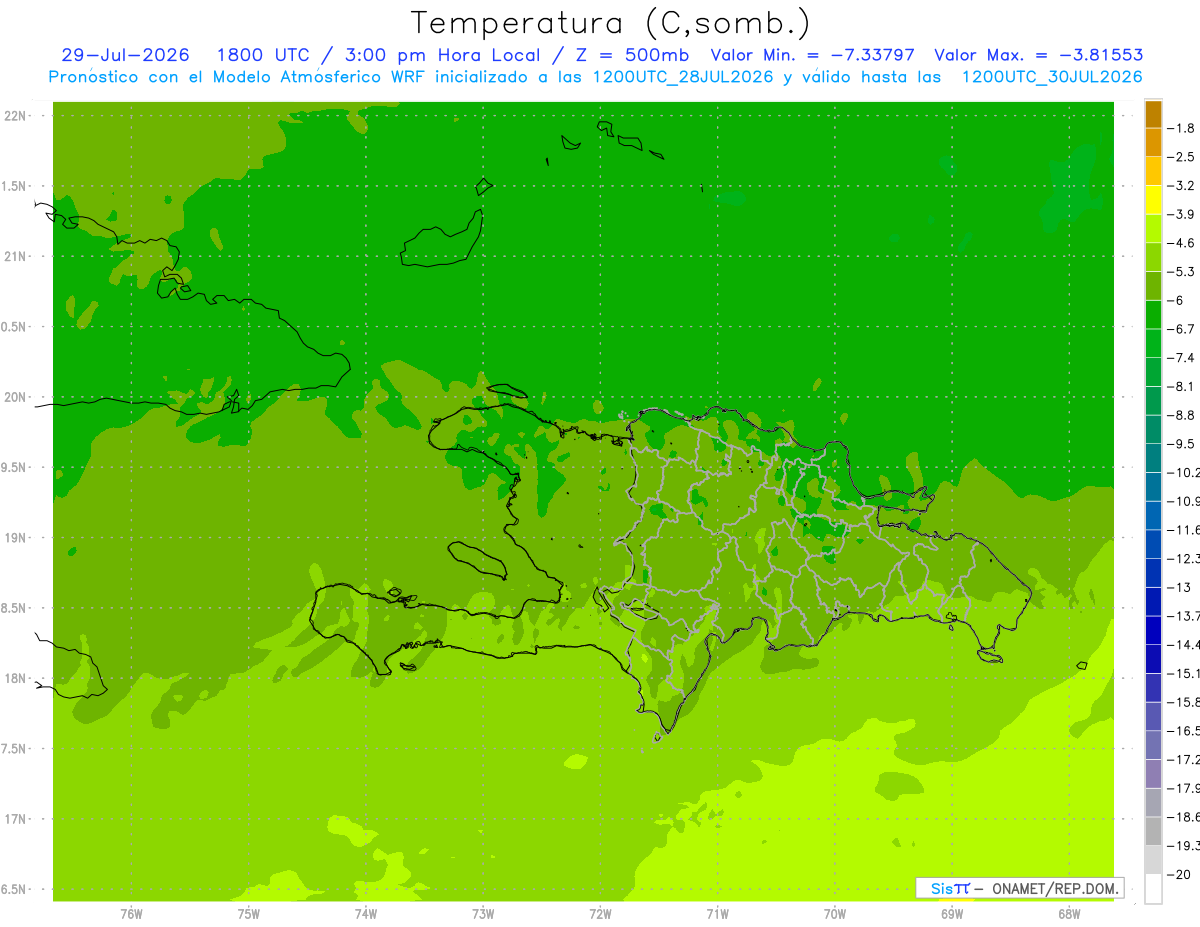Viewport: 1200px width, 927px height.
Task: Click the "75W" longitude label
Action: click(x=249, y=914)
